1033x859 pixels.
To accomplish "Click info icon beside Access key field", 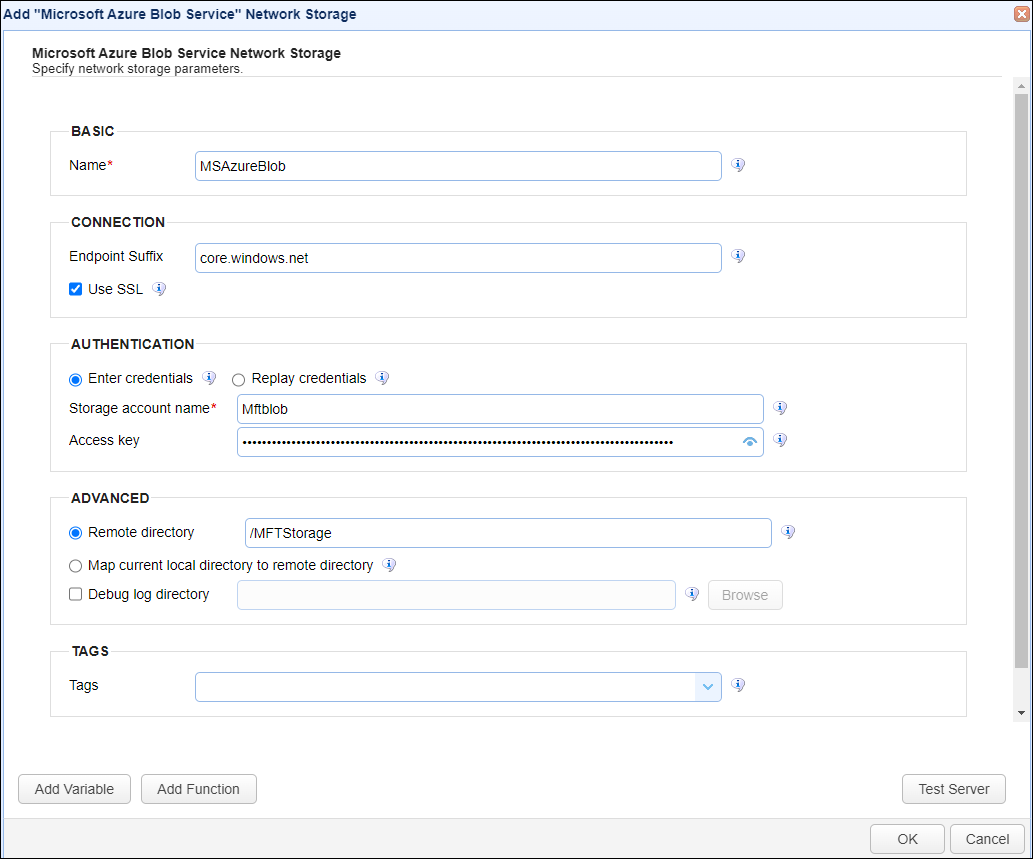I will (x=780, y=439).
